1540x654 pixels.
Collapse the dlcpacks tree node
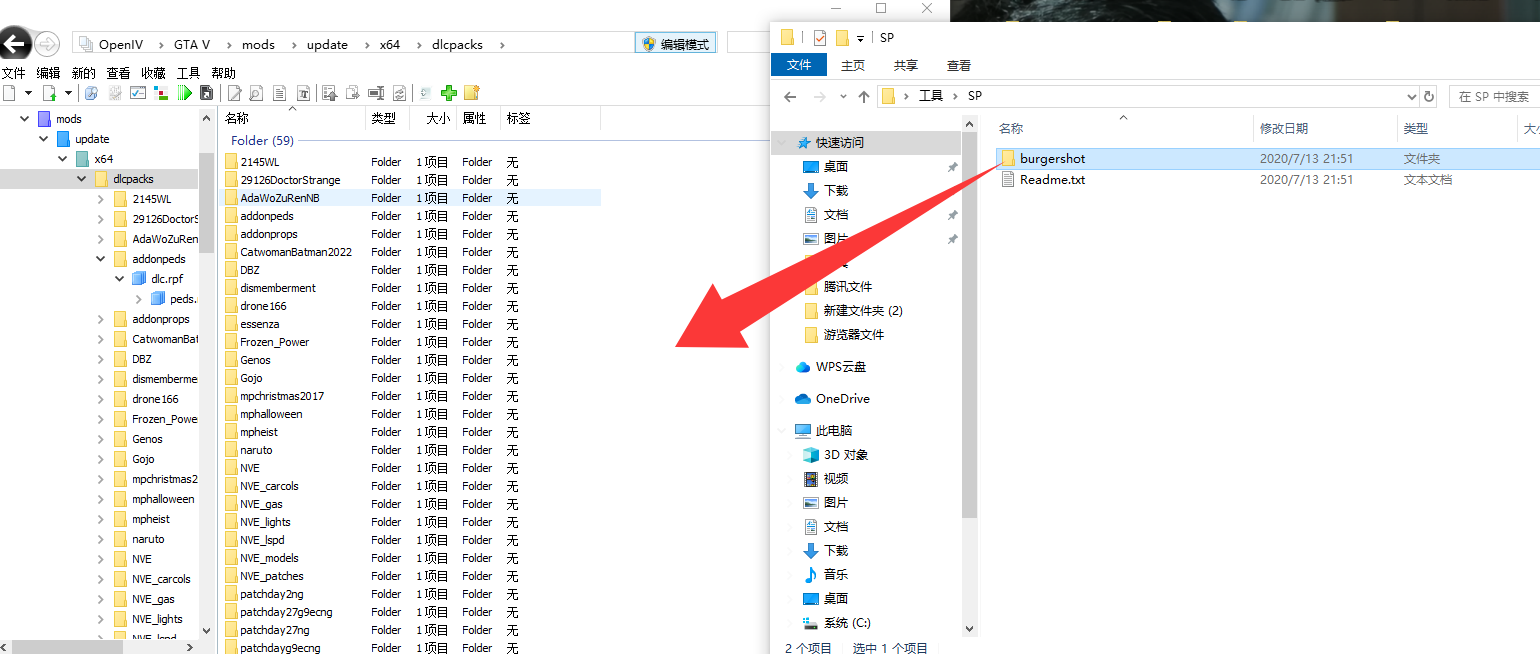81,179
